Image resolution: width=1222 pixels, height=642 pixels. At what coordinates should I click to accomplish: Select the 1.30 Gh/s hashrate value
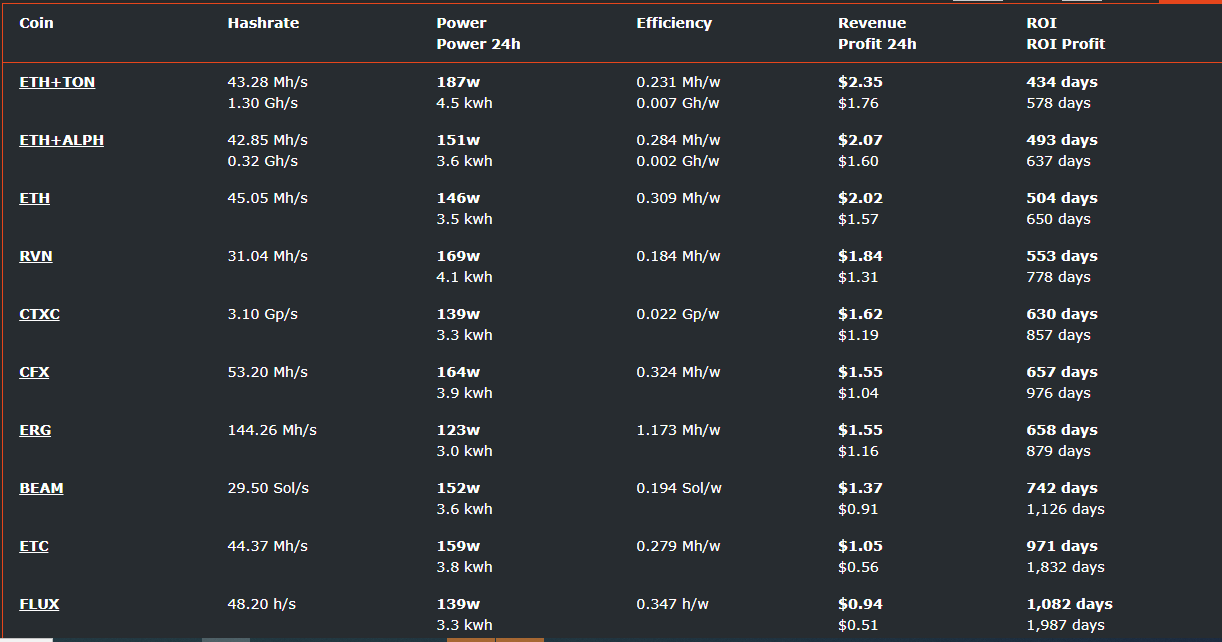(x=263, y=103)
